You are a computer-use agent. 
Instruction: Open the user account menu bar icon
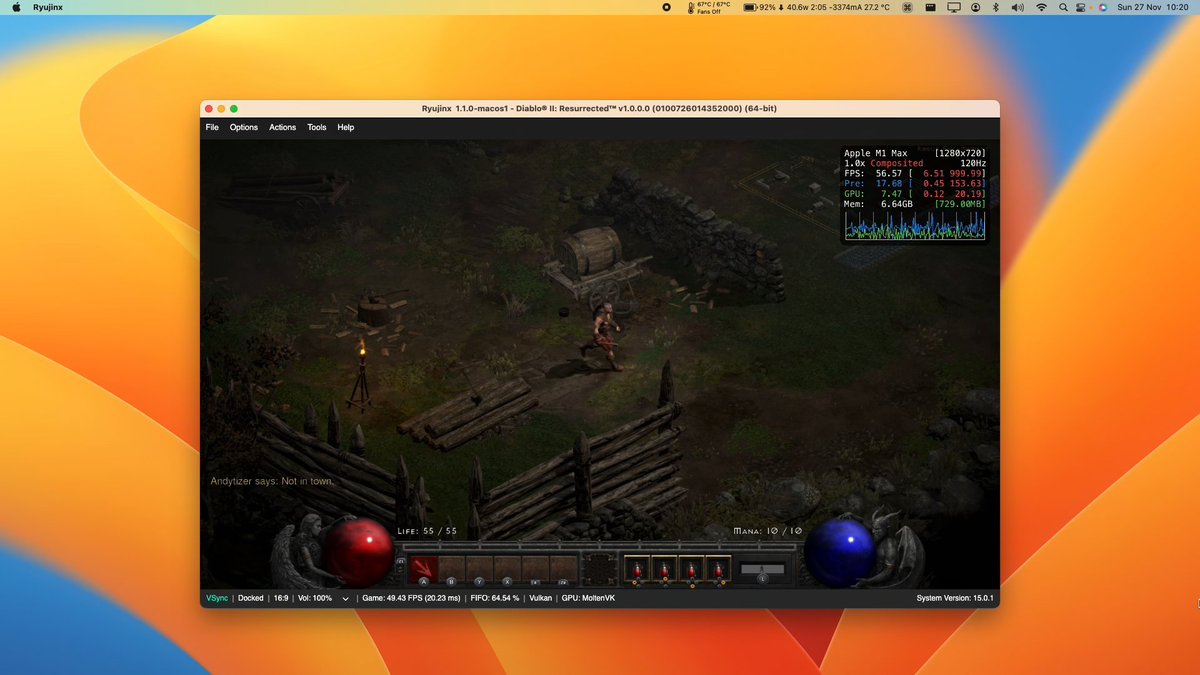point(975,7)
